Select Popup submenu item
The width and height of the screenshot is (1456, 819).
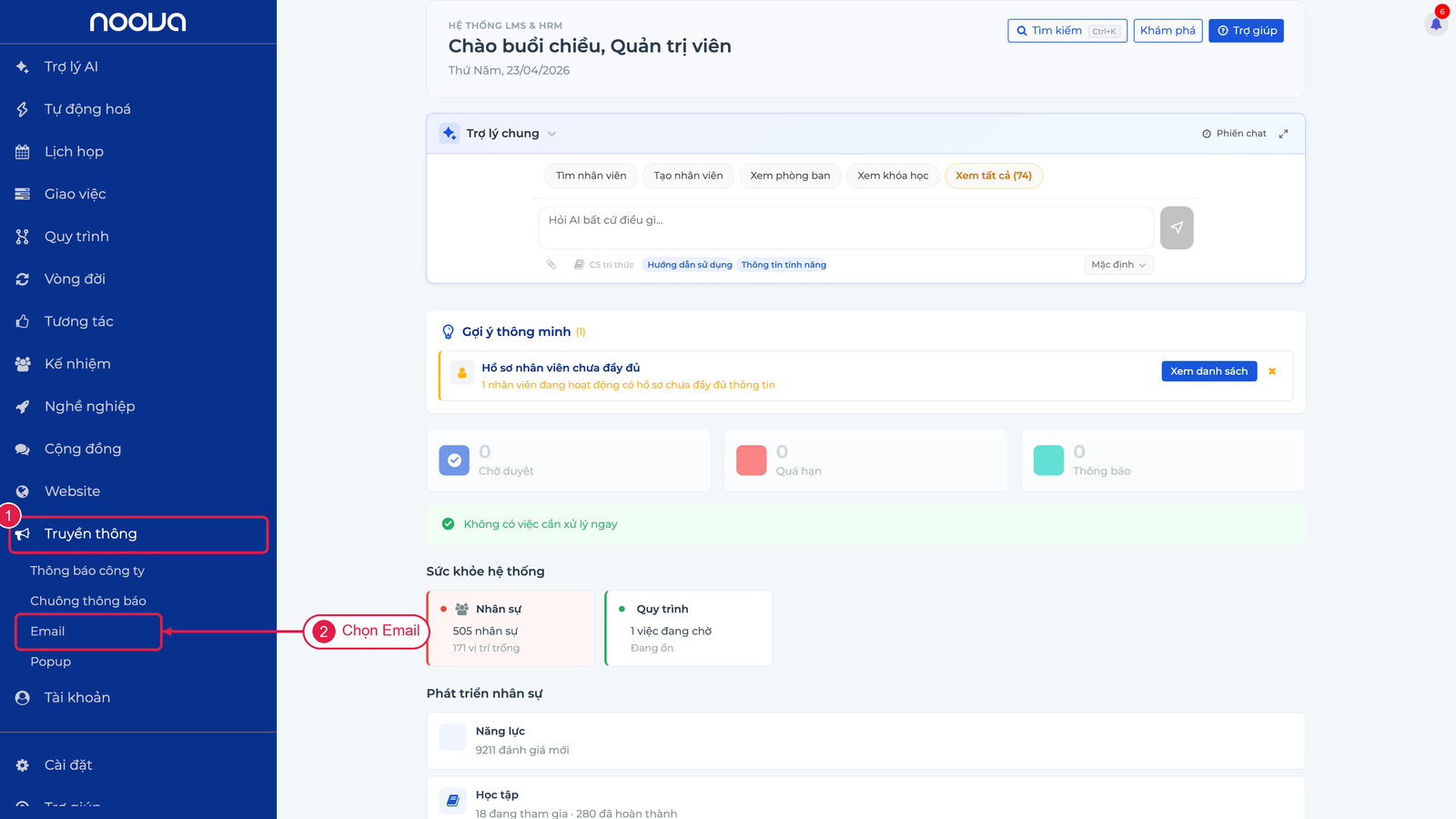[51, 662]
